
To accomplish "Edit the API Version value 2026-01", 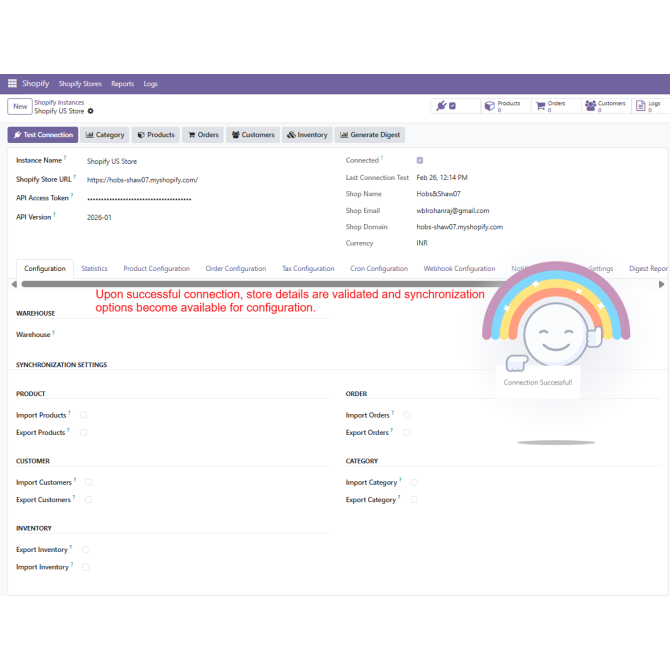I will click(x=99, y=217).
